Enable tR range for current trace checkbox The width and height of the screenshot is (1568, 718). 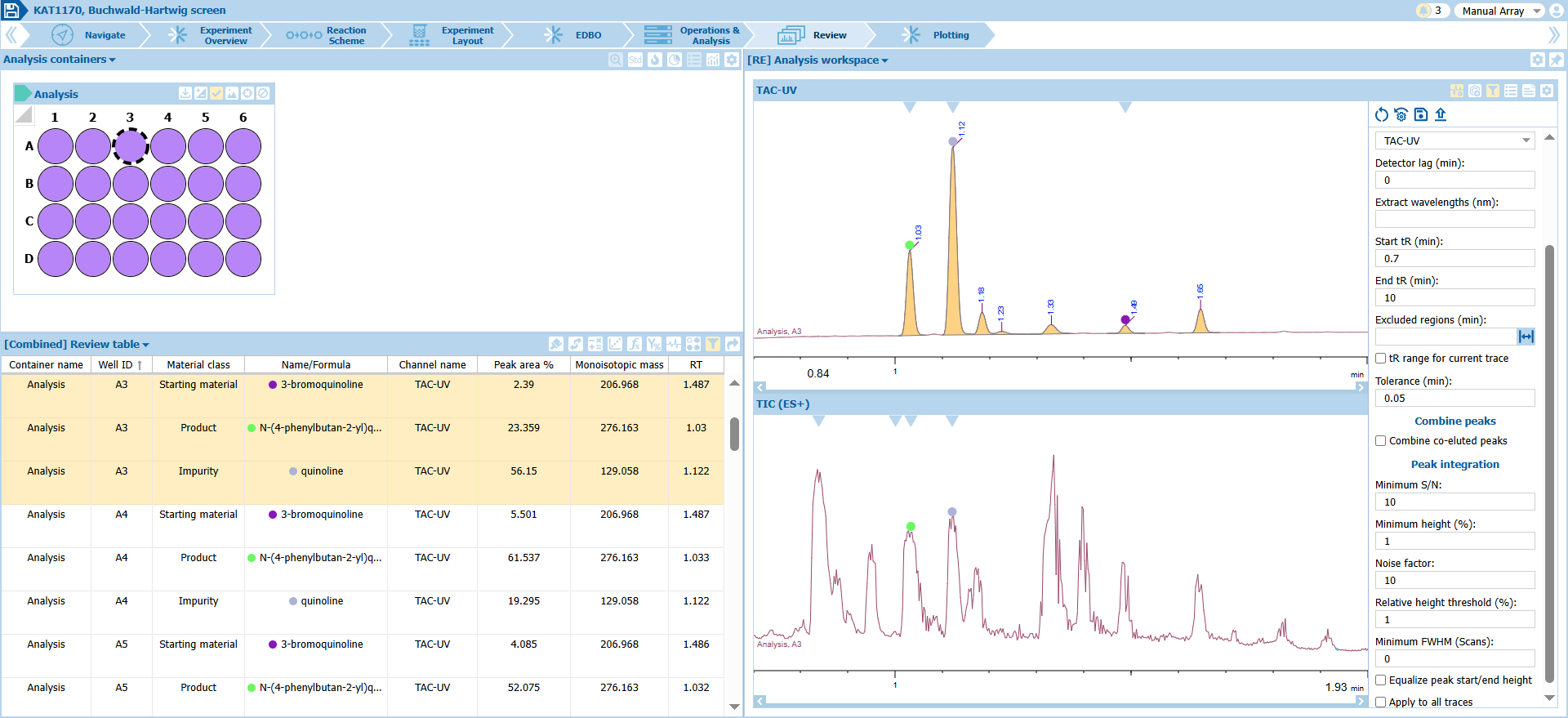pos(1381,359)
